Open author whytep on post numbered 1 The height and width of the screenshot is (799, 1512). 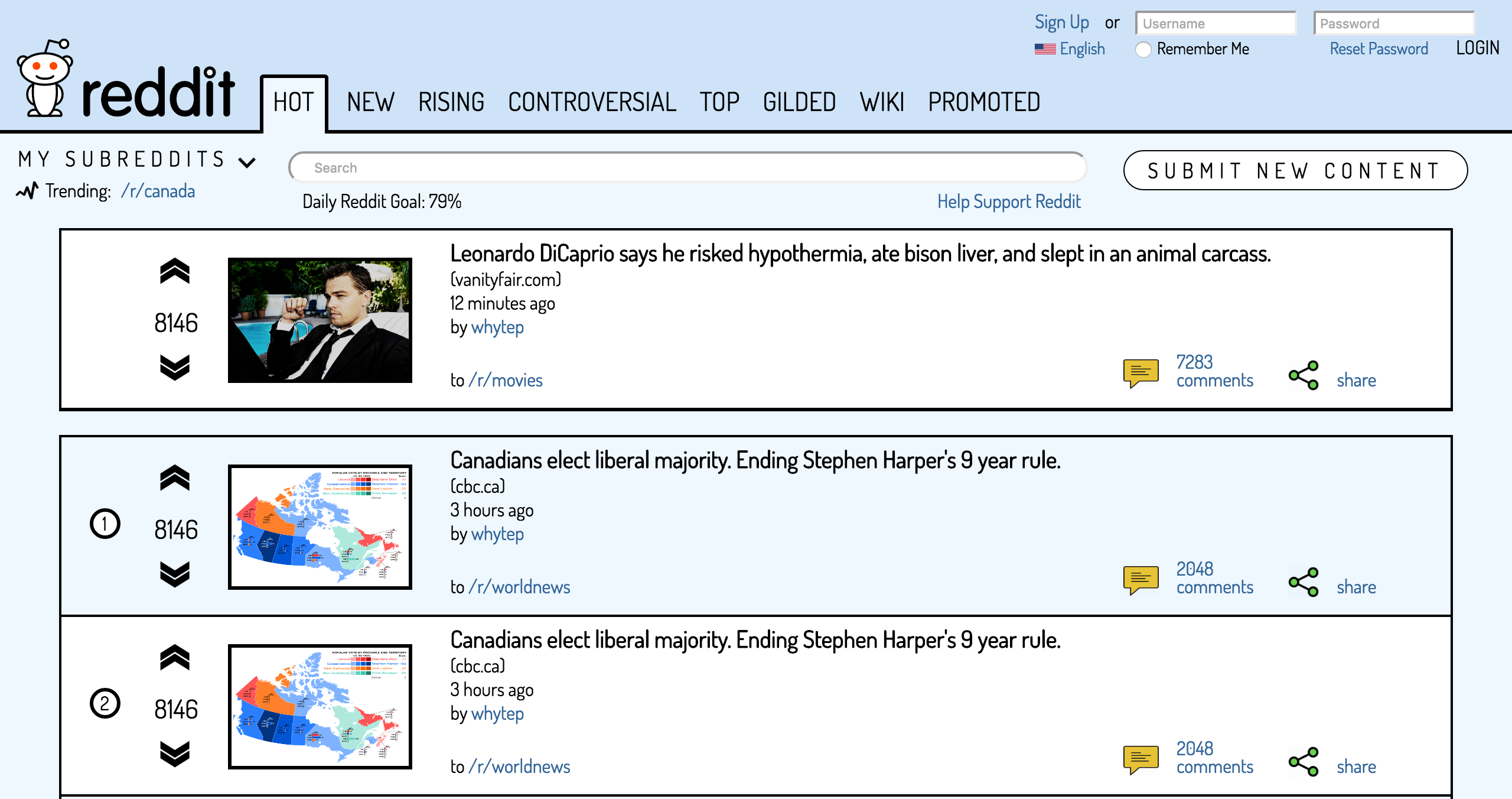pos(497,534)
